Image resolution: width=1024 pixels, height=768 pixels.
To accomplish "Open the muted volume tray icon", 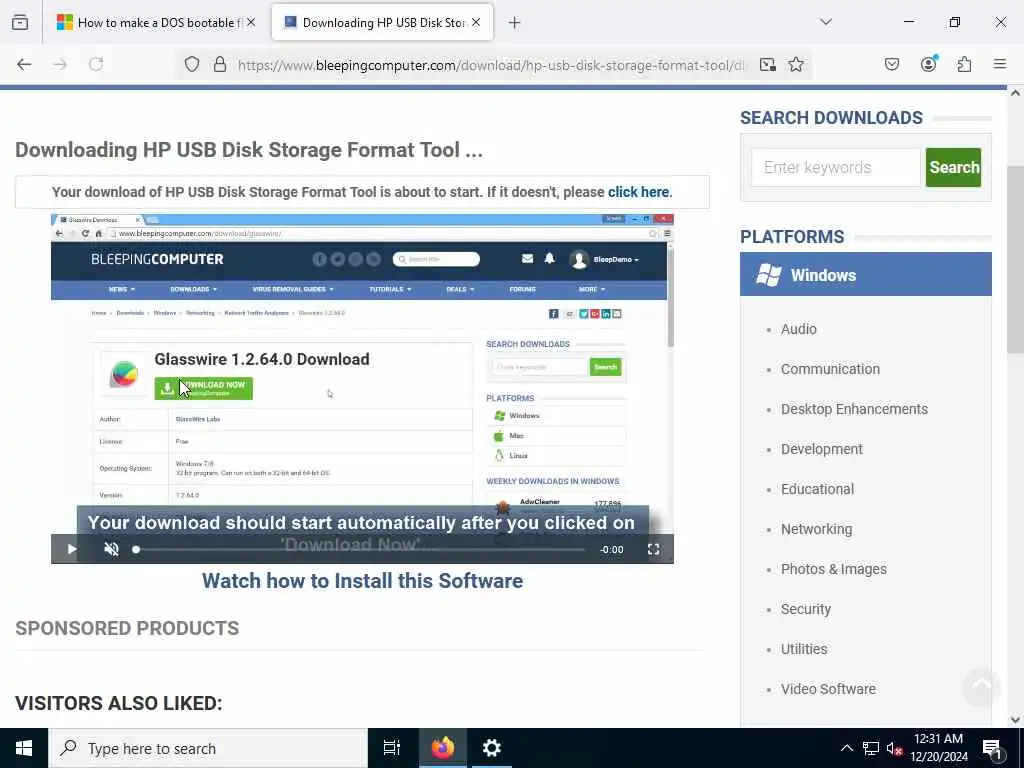I will [x=894, y=749].
